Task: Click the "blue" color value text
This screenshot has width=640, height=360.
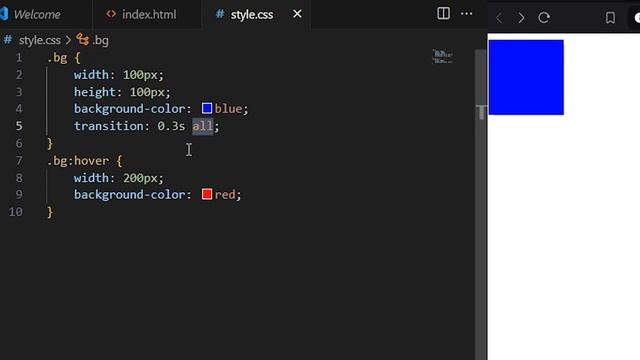Action: coord(228,109)
